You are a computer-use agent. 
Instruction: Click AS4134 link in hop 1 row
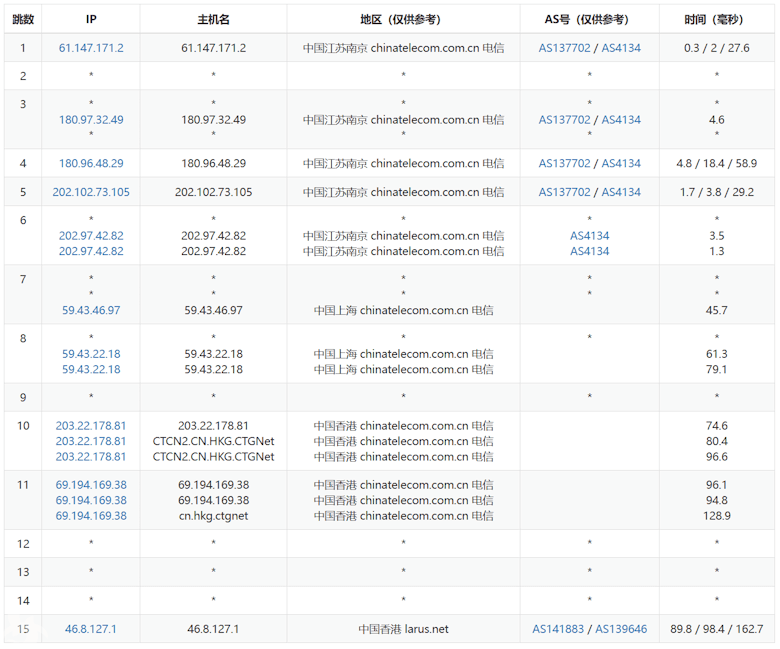621,48
